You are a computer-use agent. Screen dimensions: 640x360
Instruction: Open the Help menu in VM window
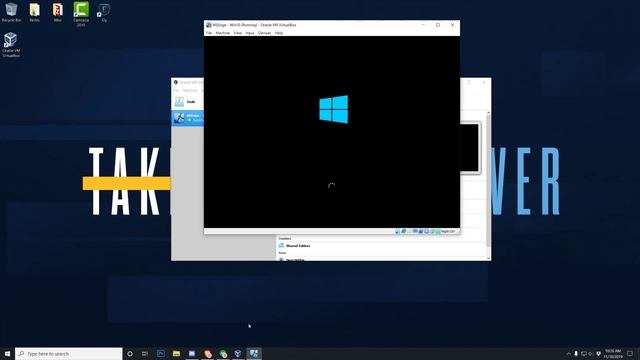279,33
